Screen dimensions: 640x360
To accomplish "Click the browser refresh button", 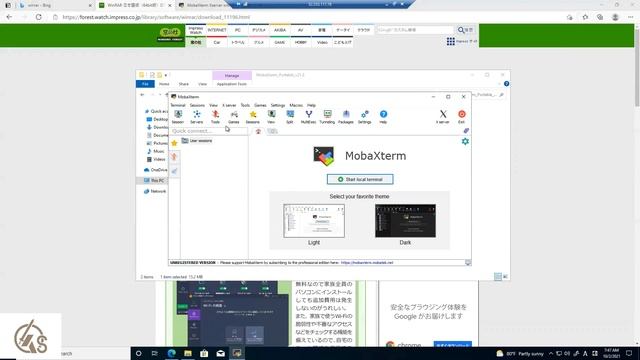I will click(38, 17).
